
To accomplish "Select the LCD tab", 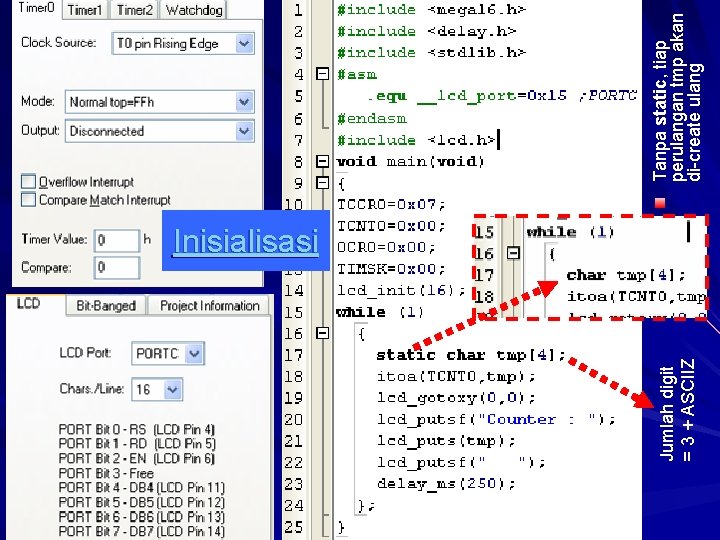I will tap(28, 304).
